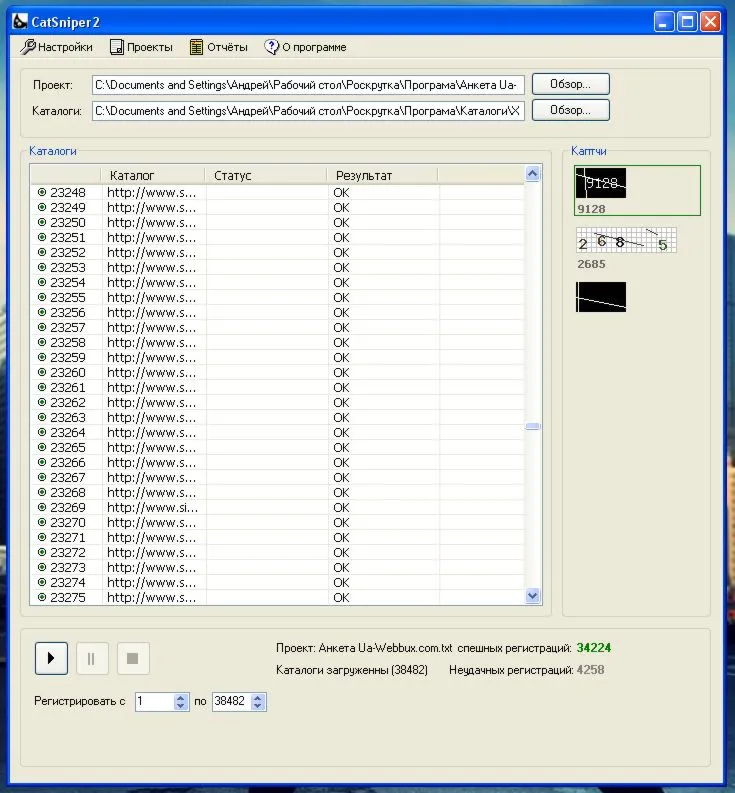Click the О программе help icon
Screen dimensions: 735x793
tap(271, 47)
